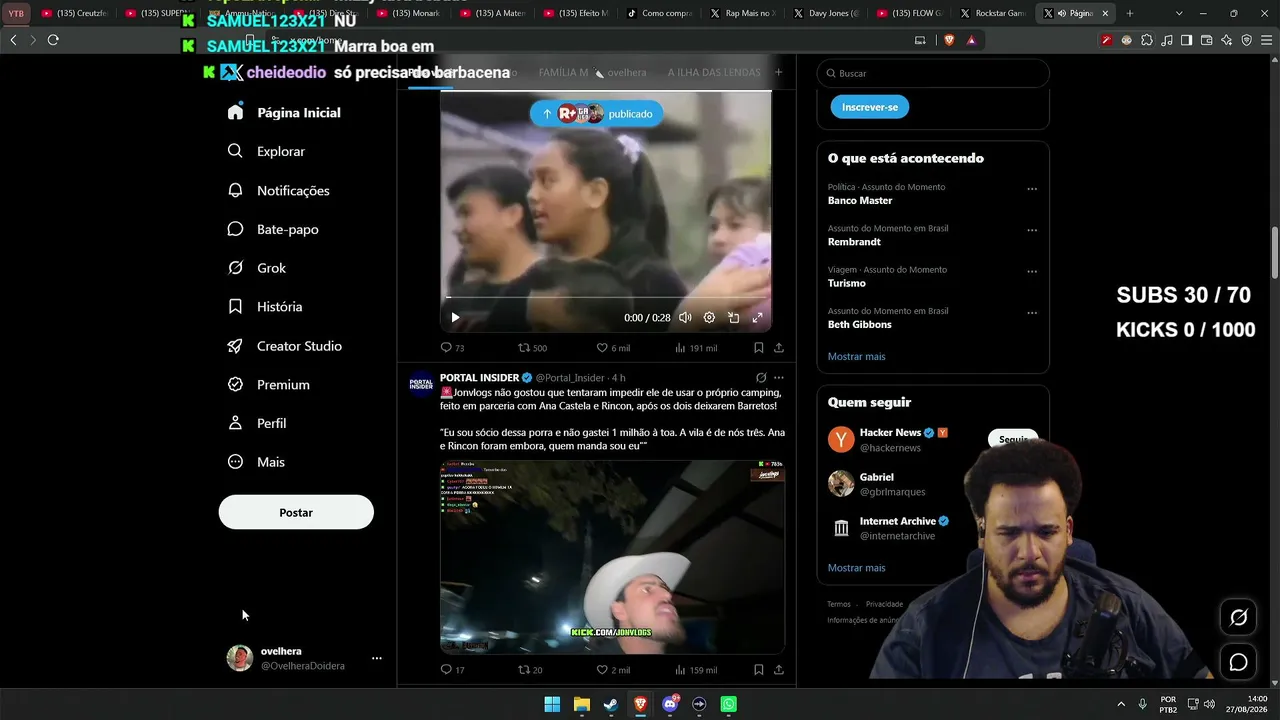Viewport: 1280px width, 720px height.
Task: Open more options for Turismo trend
Action: click(1032, 271)
